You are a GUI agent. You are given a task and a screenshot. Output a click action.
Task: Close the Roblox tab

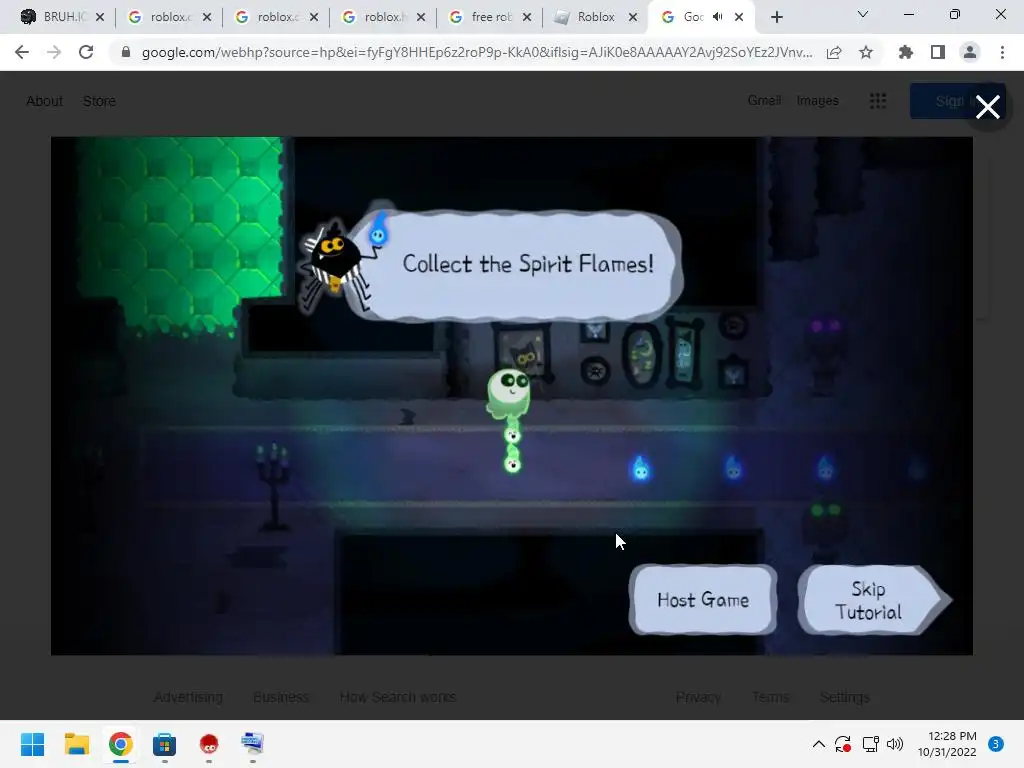(633, 17)
